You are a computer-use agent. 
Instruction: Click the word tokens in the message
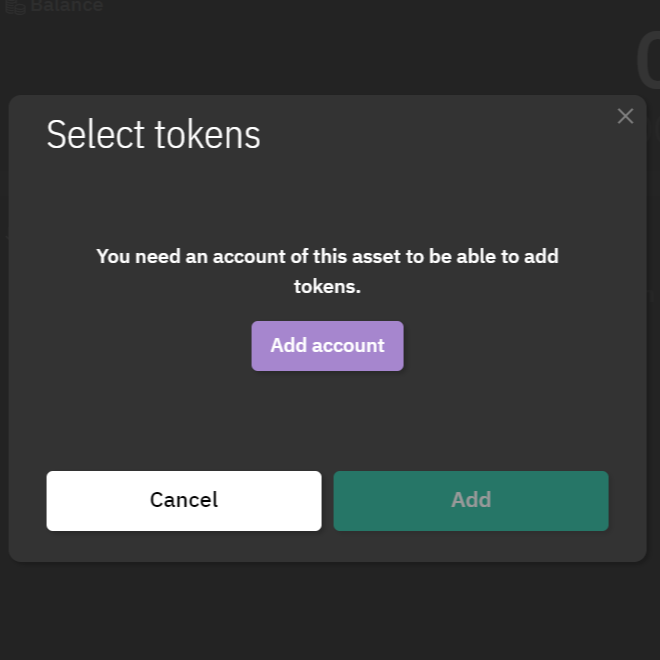pos(325,287)
